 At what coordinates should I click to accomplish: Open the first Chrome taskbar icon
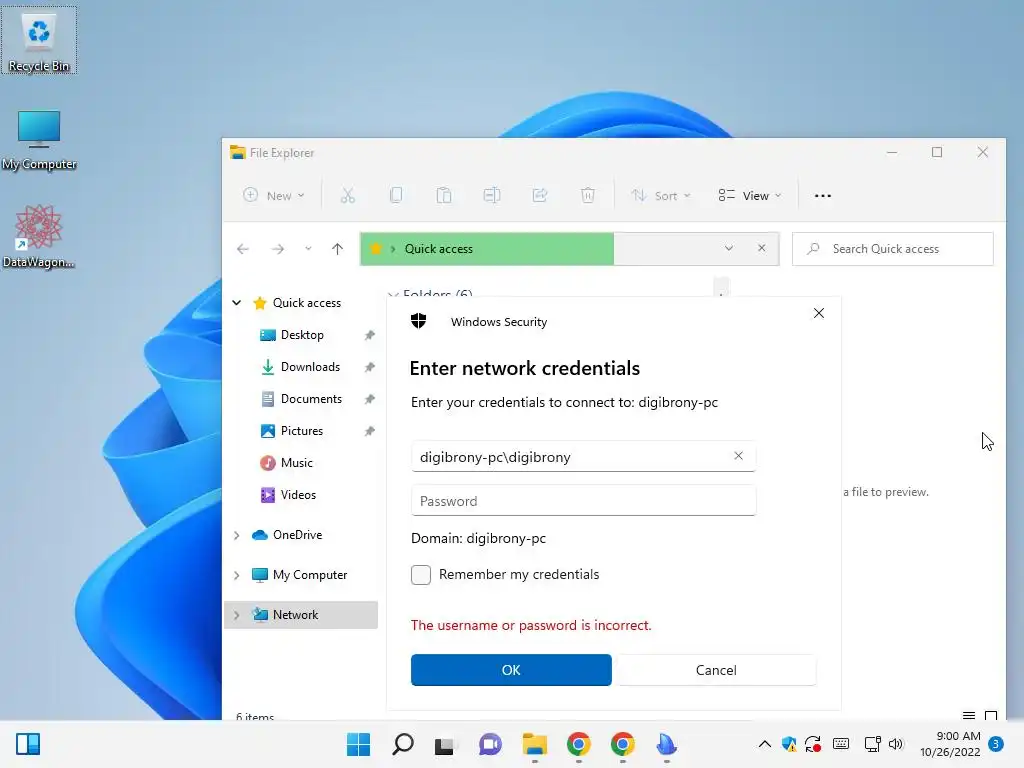[x=579, y=744]
